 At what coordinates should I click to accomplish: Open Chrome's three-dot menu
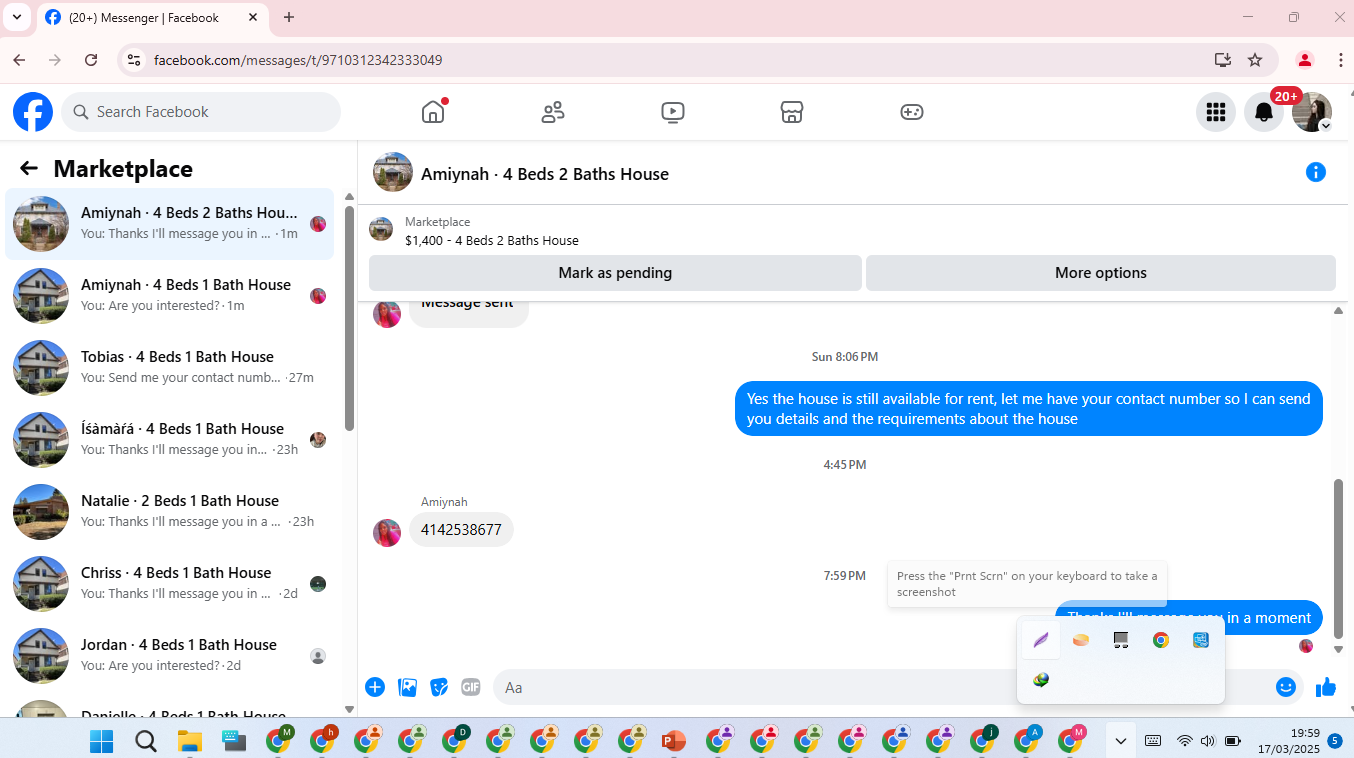[x=1340, y=60]
